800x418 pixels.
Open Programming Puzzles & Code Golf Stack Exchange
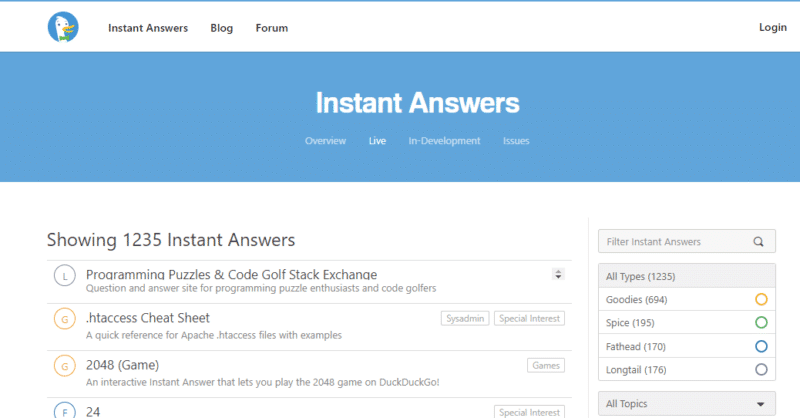(x=232, y=274)
